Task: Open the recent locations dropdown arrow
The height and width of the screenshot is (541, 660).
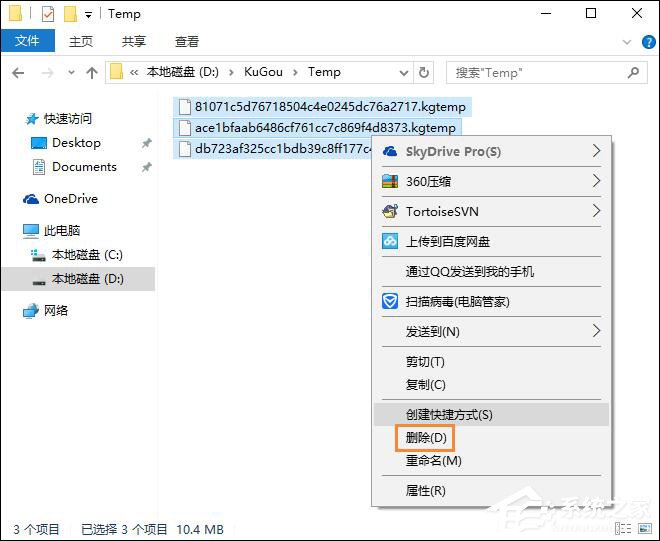Action: 71,73
